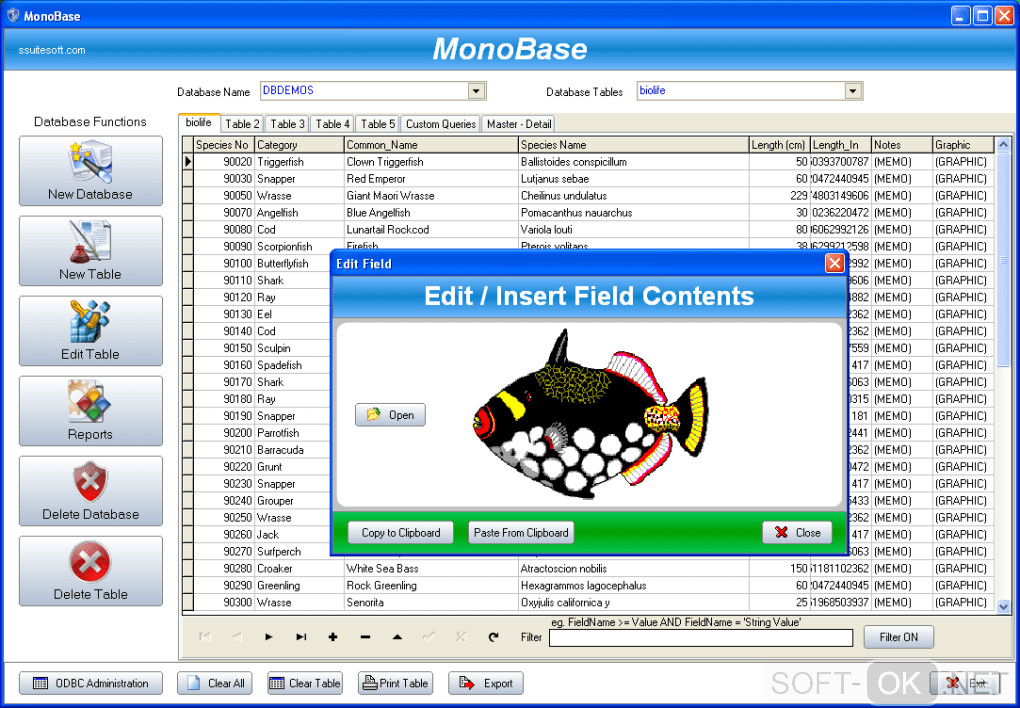Image resolution: width=1020 pixels, height=708 pixels.
Task: Click the Length (cm) column header
Action: click(780, 145)
